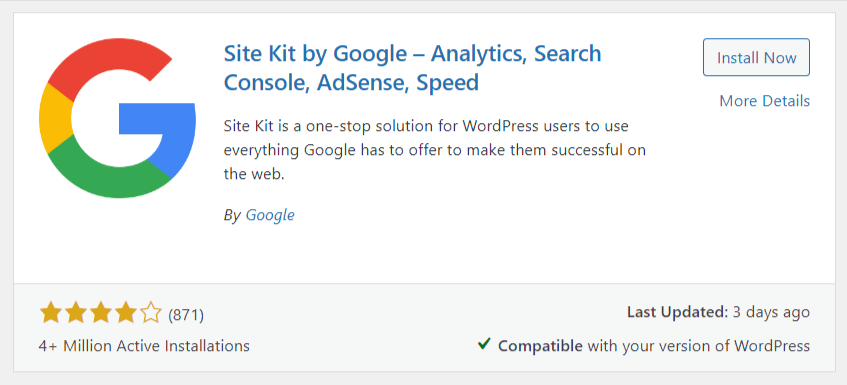Click the Compatible with your version text

click(654, 346)
